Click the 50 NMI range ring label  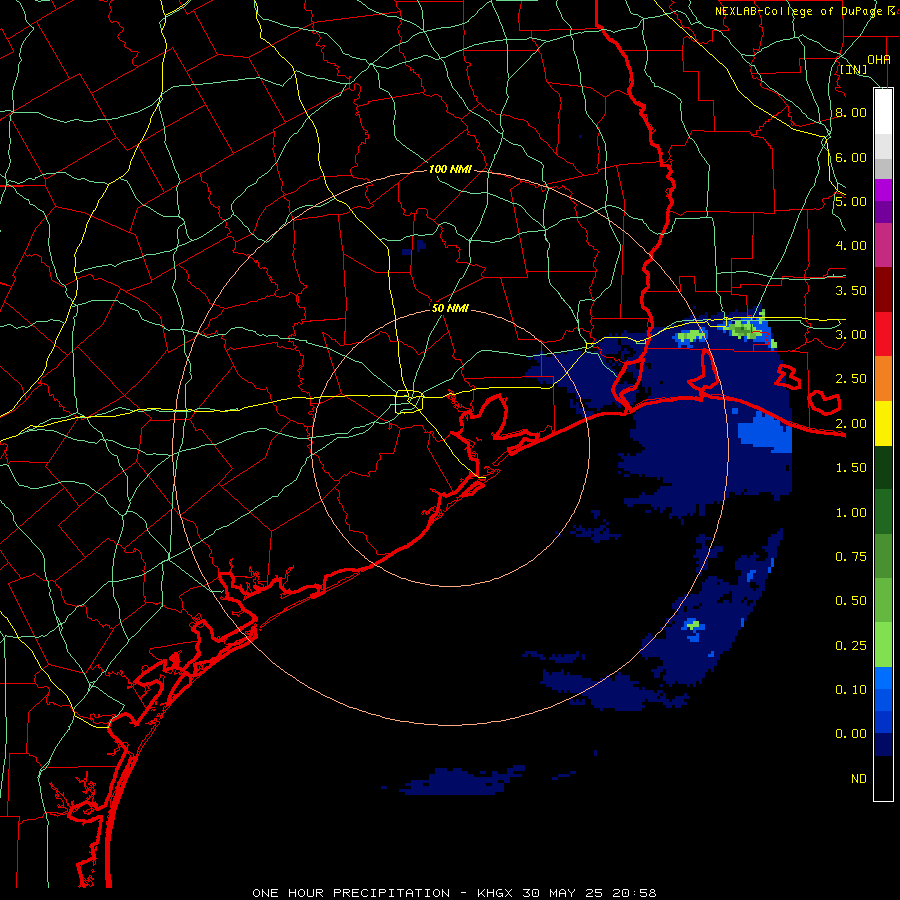click(451, 308)
